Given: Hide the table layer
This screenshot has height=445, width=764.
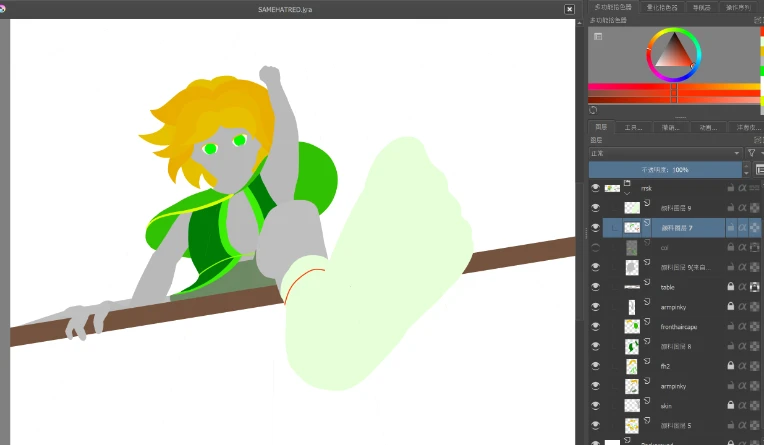Looking at the screenshot, I should tap(595, 287).
